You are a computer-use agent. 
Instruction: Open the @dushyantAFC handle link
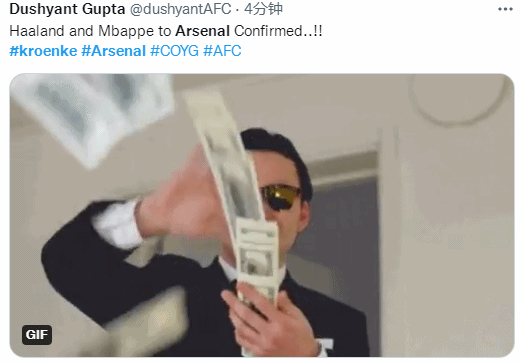(180, 9)
